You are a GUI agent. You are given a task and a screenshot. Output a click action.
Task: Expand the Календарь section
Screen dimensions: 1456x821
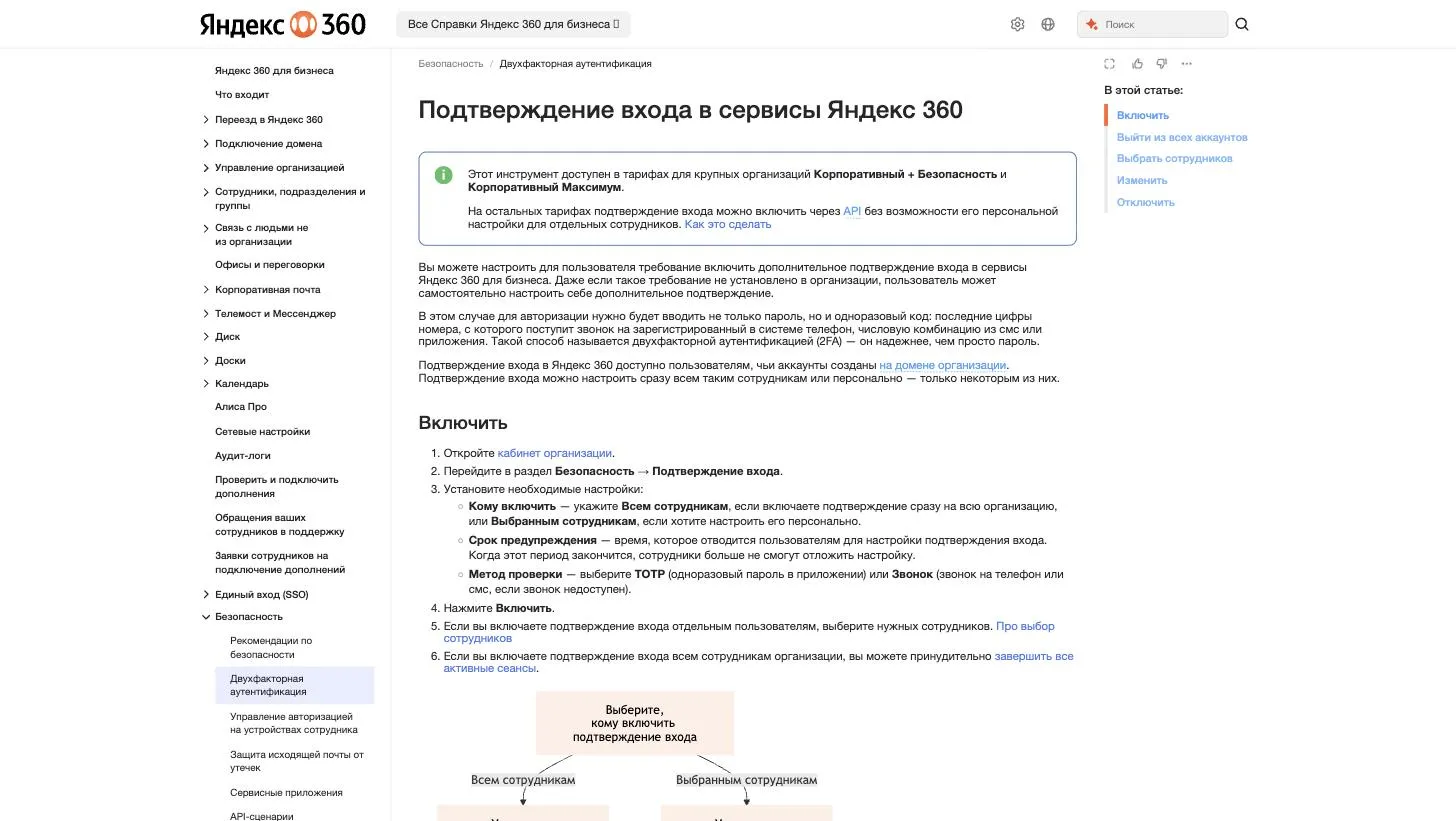[206, 384]
